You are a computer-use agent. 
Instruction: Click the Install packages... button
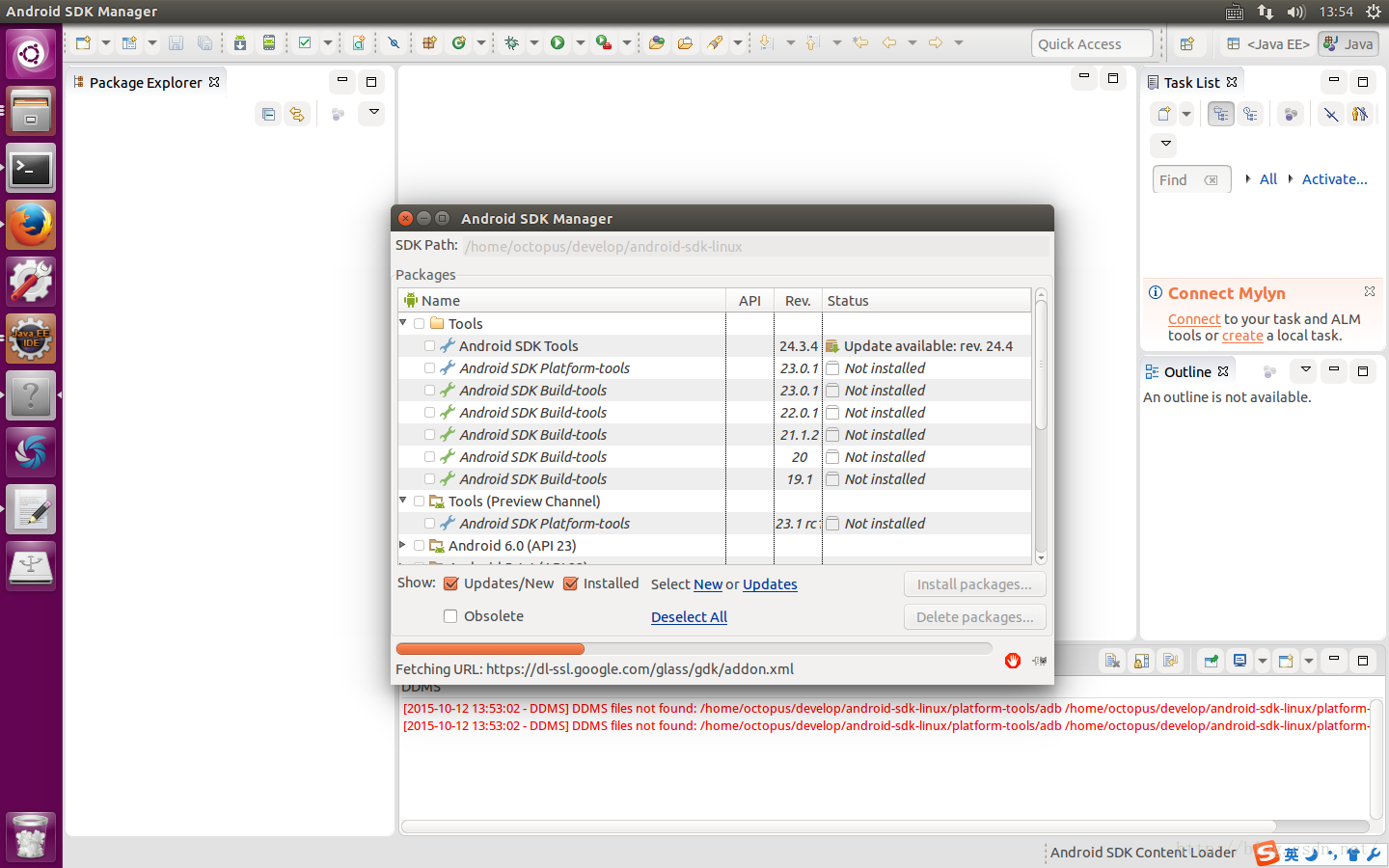(x=974, y=584)
